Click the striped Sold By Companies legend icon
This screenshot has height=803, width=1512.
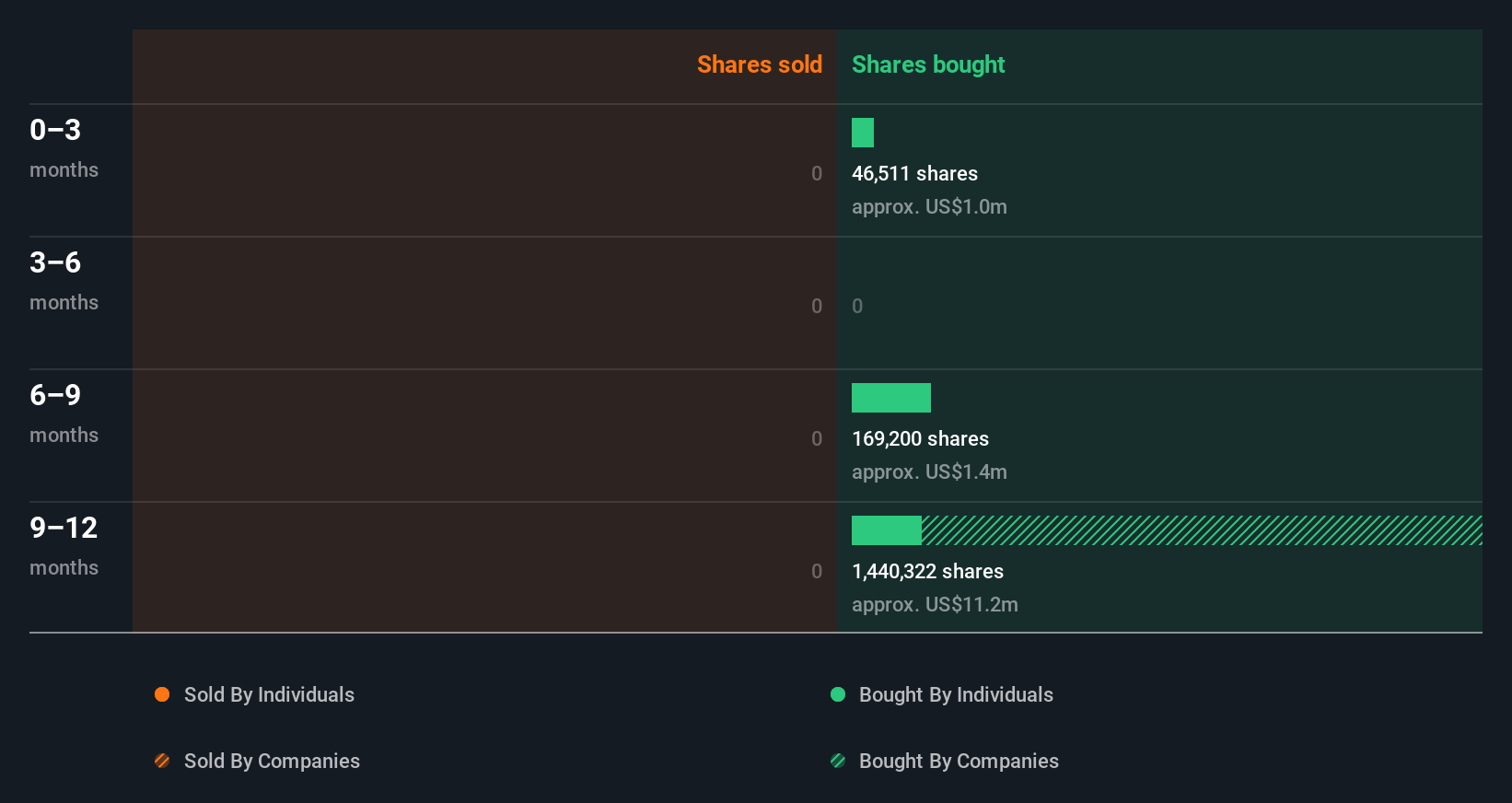(162, 761)
